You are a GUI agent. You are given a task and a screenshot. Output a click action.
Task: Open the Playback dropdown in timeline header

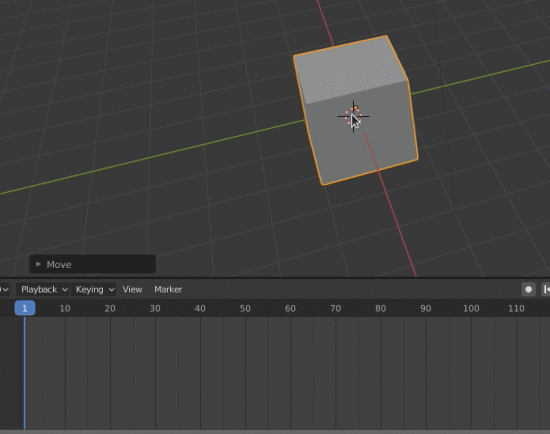coord(44,289)
